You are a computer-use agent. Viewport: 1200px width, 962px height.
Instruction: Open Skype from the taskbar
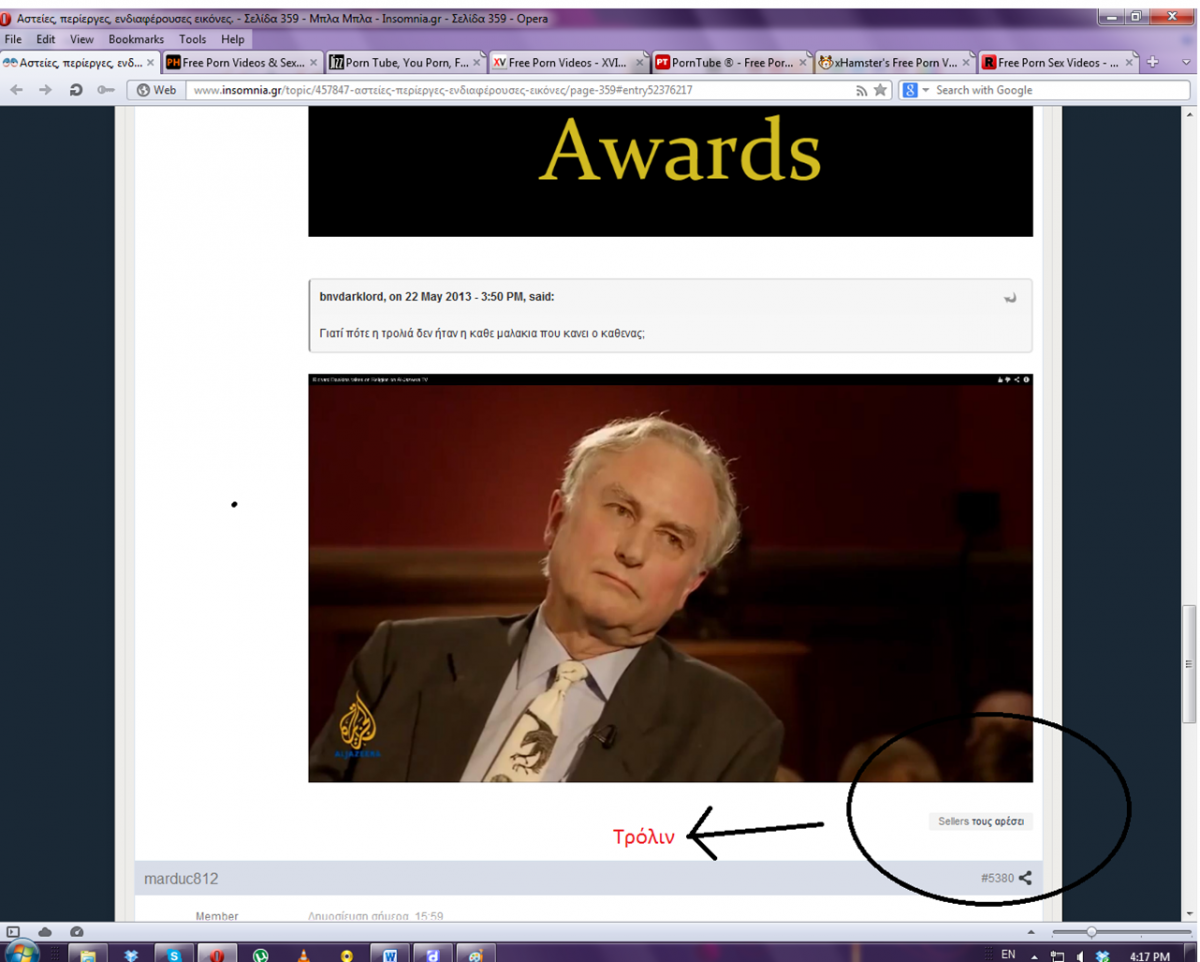tap(174, 953)
